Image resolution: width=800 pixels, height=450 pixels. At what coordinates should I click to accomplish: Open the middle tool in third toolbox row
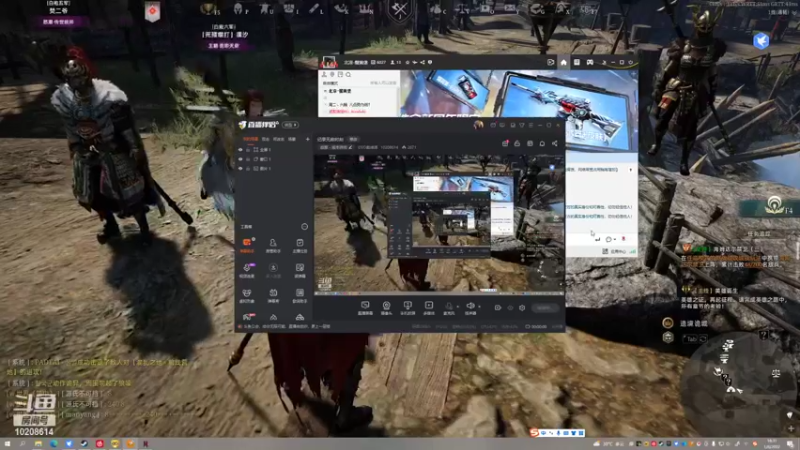(273, 295)
